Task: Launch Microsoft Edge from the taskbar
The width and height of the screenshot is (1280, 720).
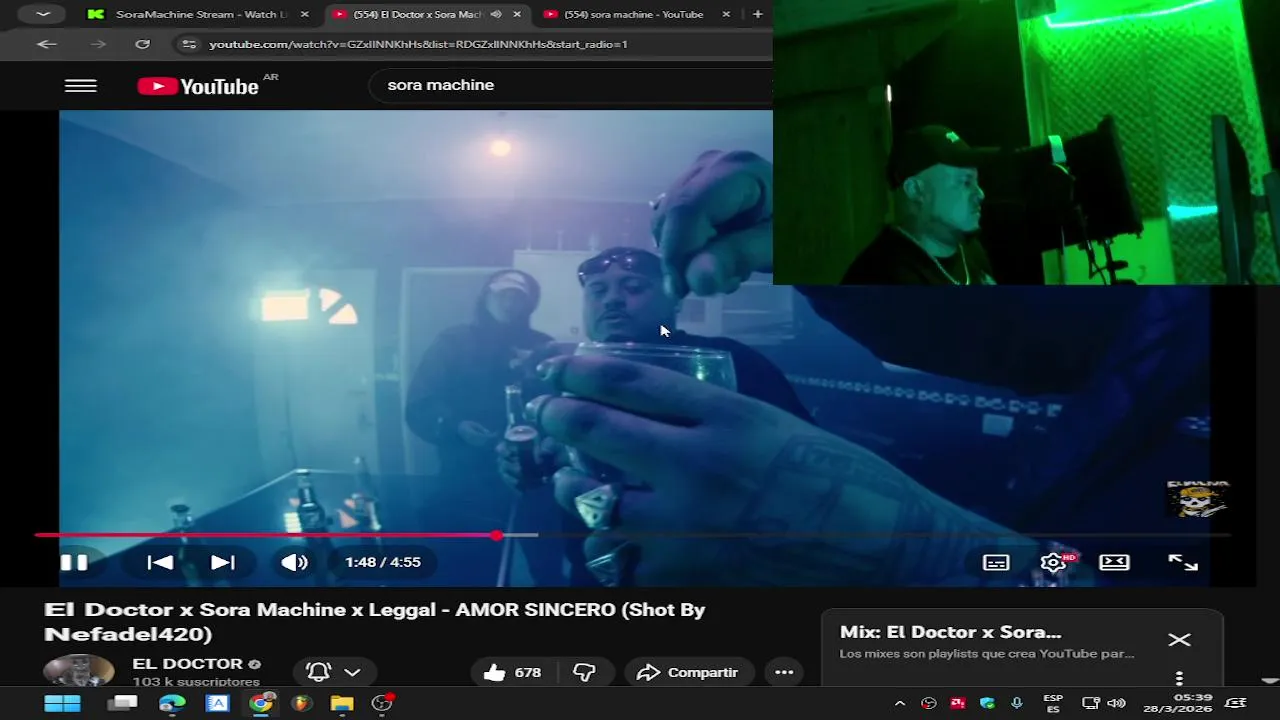Action: tap(172, 703)
